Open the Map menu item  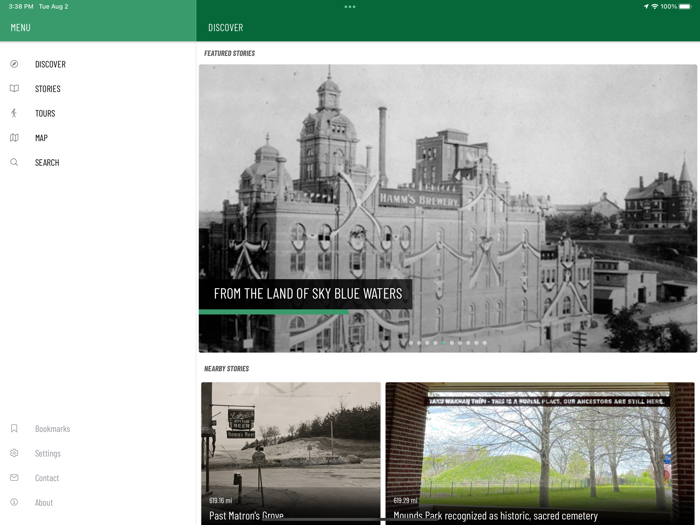pos(41,138)
